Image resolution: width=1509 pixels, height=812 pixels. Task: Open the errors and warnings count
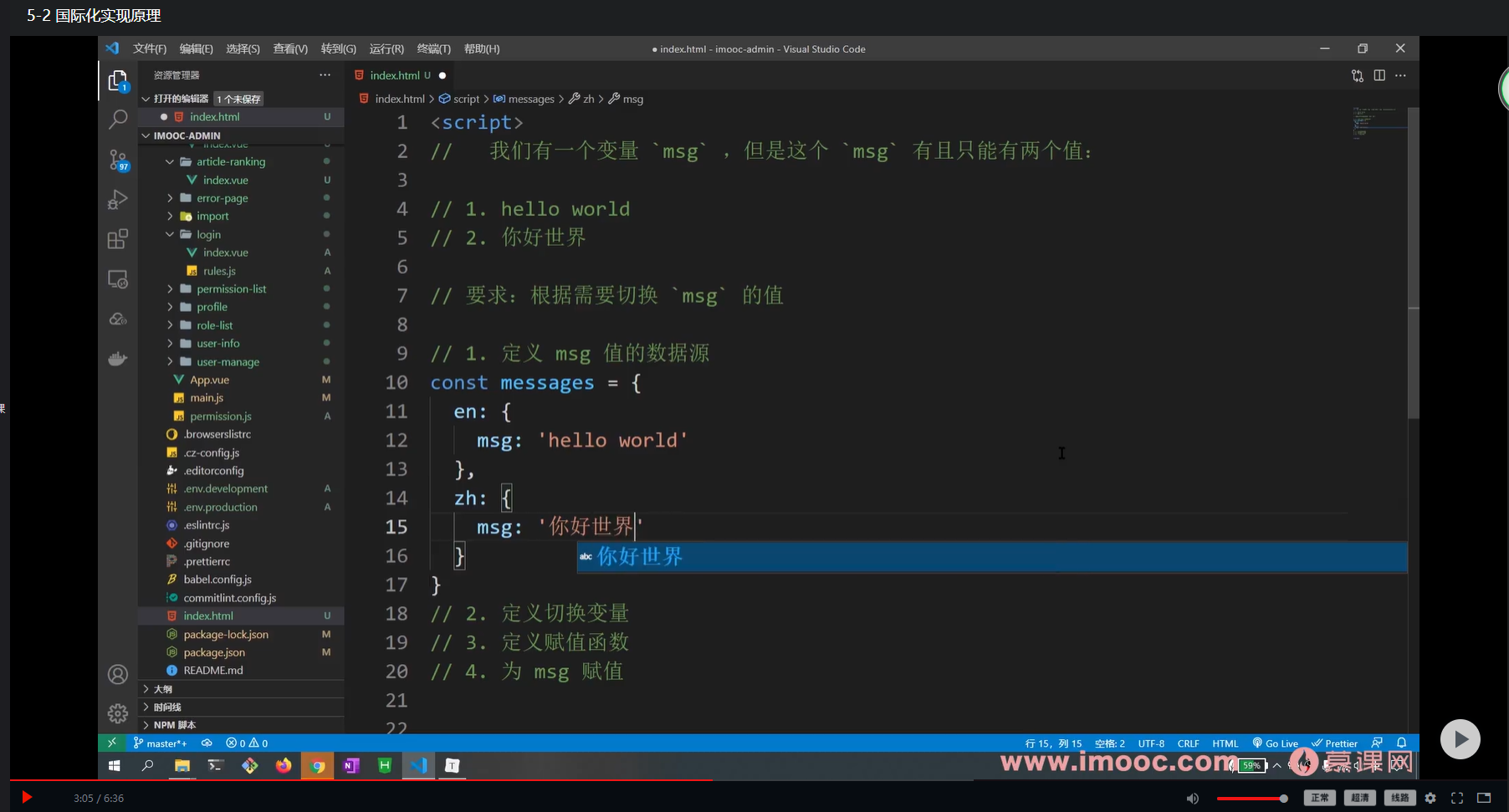(247, 743)
